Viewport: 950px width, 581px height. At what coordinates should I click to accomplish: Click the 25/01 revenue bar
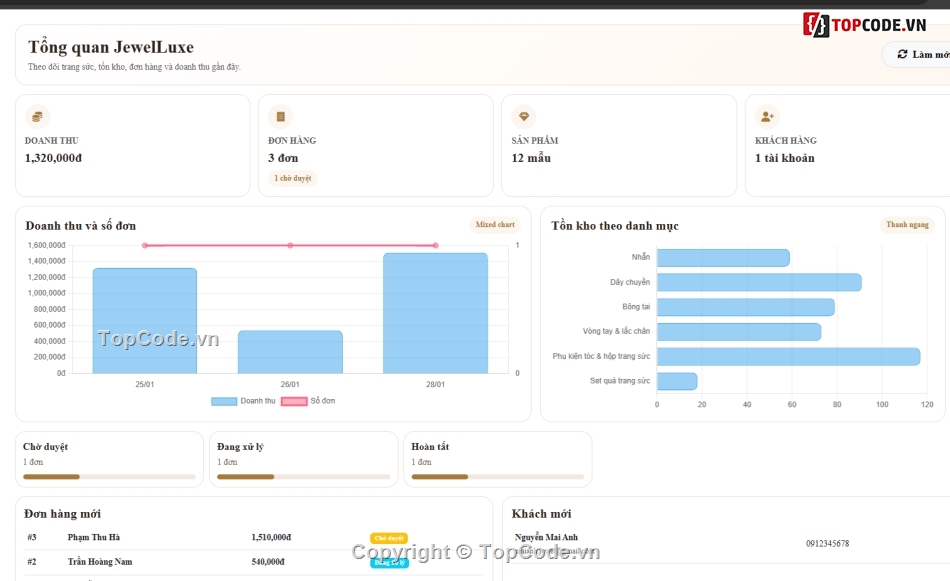pyautogui.click(x=145, y=320)
